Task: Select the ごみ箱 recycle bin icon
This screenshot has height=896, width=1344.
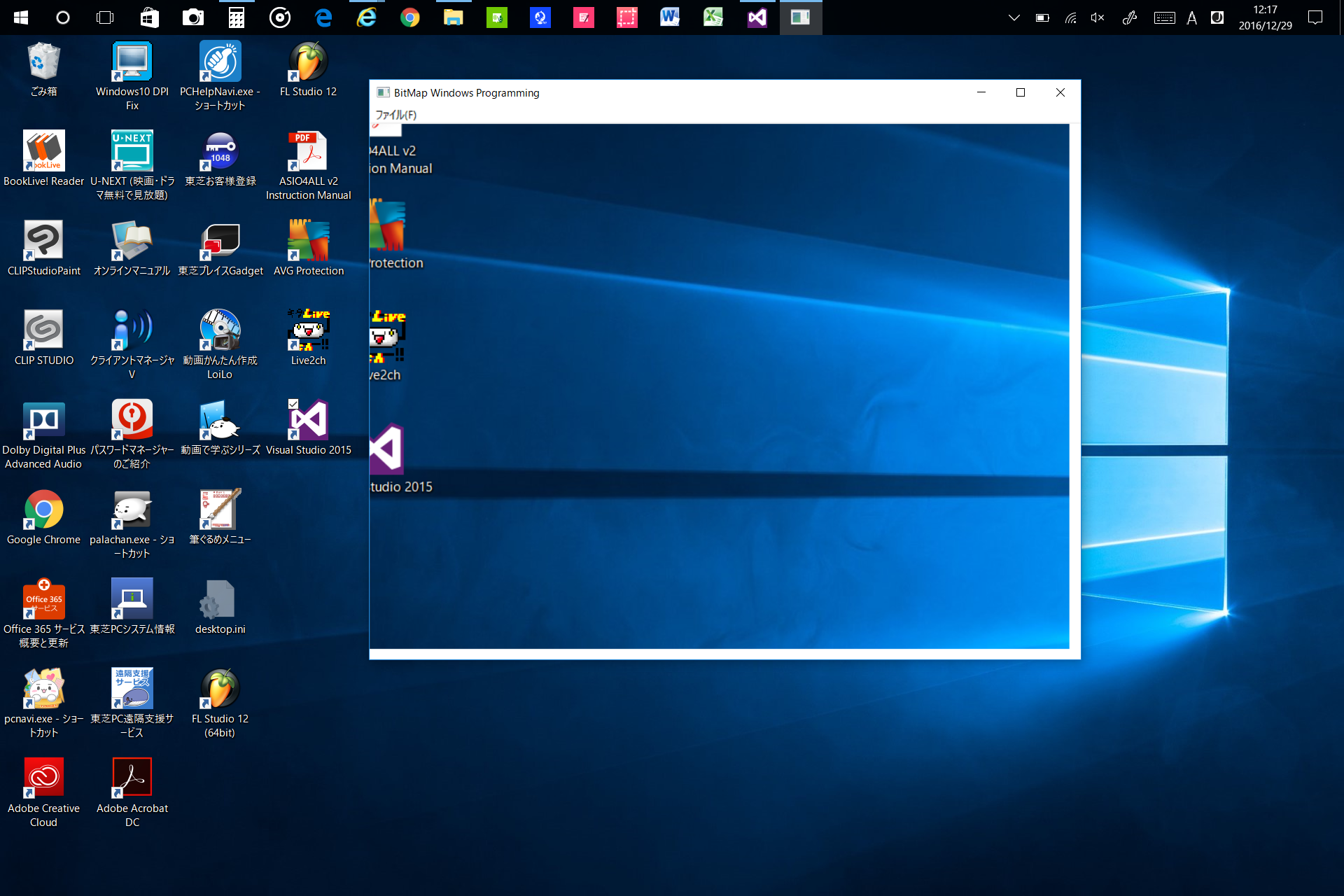Action: click(x=43, y=63)
